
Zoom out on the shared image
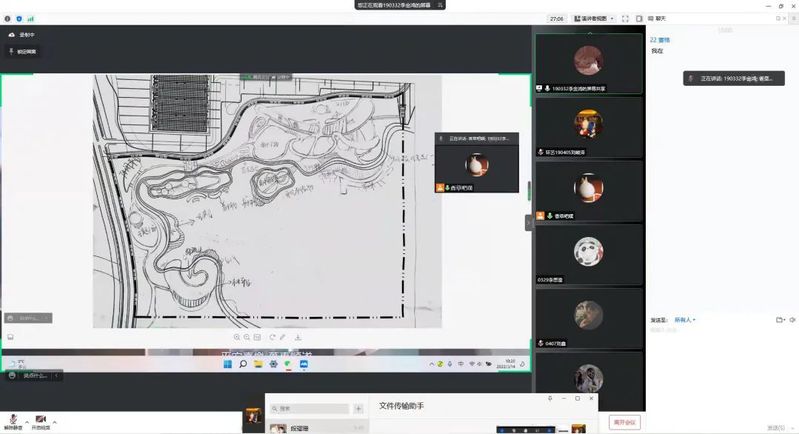247,337
